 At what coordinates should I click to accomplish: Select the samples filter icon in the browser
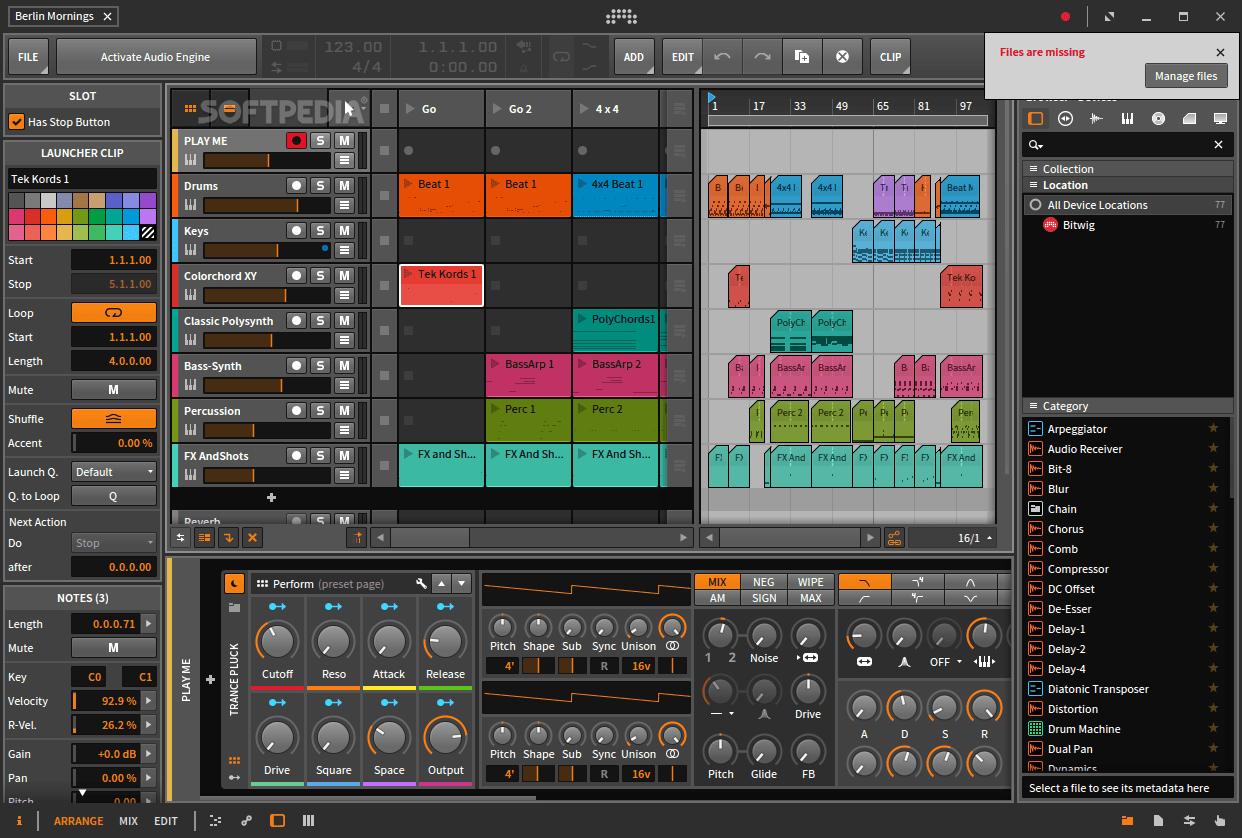1096,118
